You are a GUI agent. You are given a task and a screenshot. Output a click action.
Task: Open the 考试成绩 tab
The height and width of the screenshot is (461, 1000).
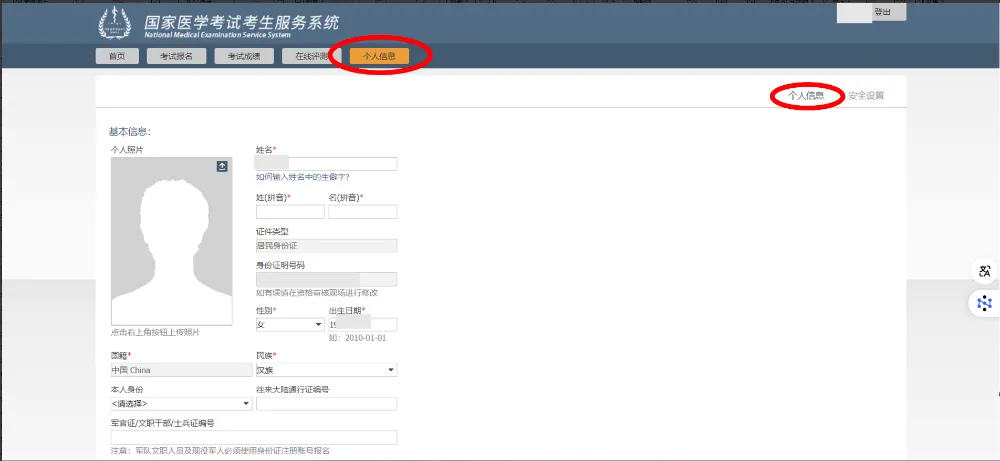[244, 56]
